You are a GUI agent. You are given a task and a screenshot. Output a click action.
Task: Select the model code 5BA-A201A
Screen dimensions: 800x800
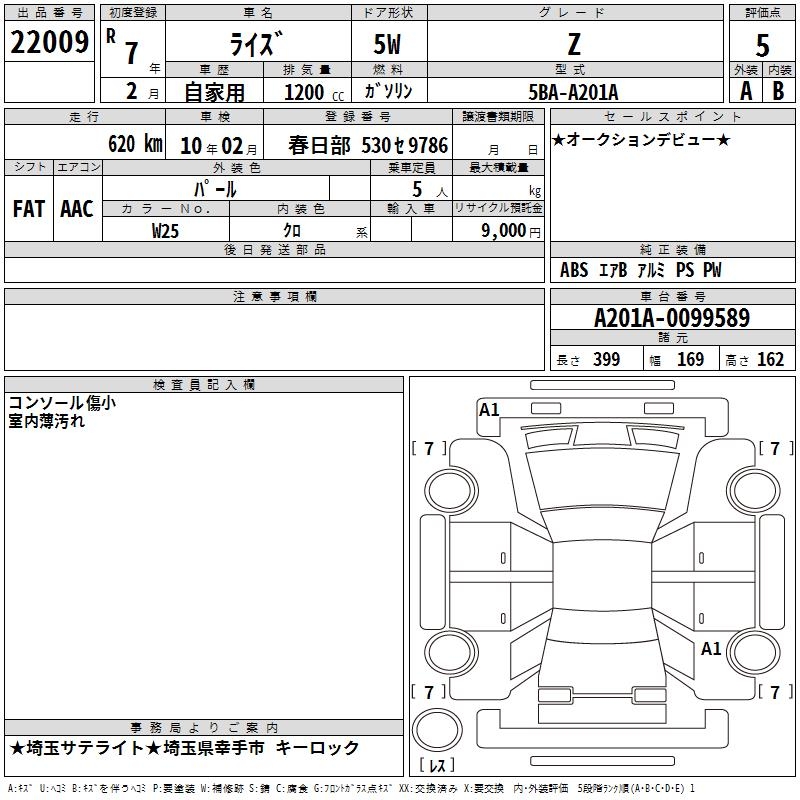click(x=573, y=92)
